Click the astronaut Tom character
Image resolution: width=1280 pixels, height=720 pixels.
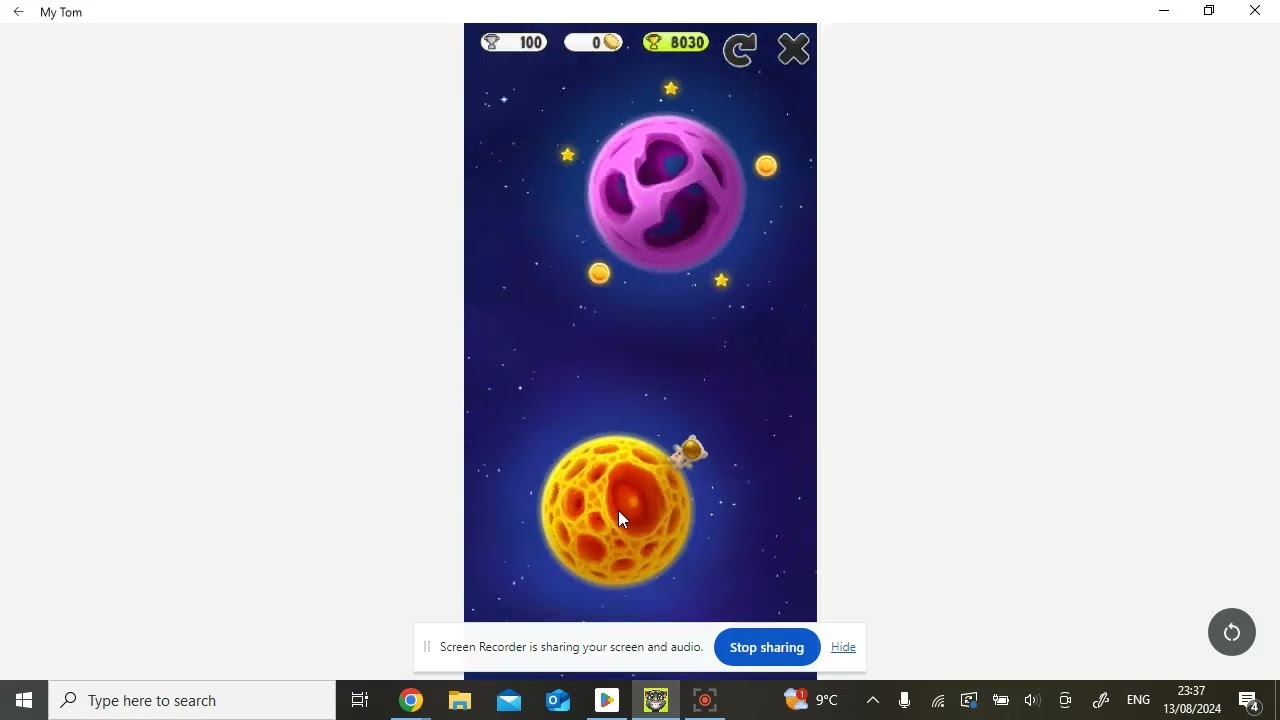click(689, 452)
